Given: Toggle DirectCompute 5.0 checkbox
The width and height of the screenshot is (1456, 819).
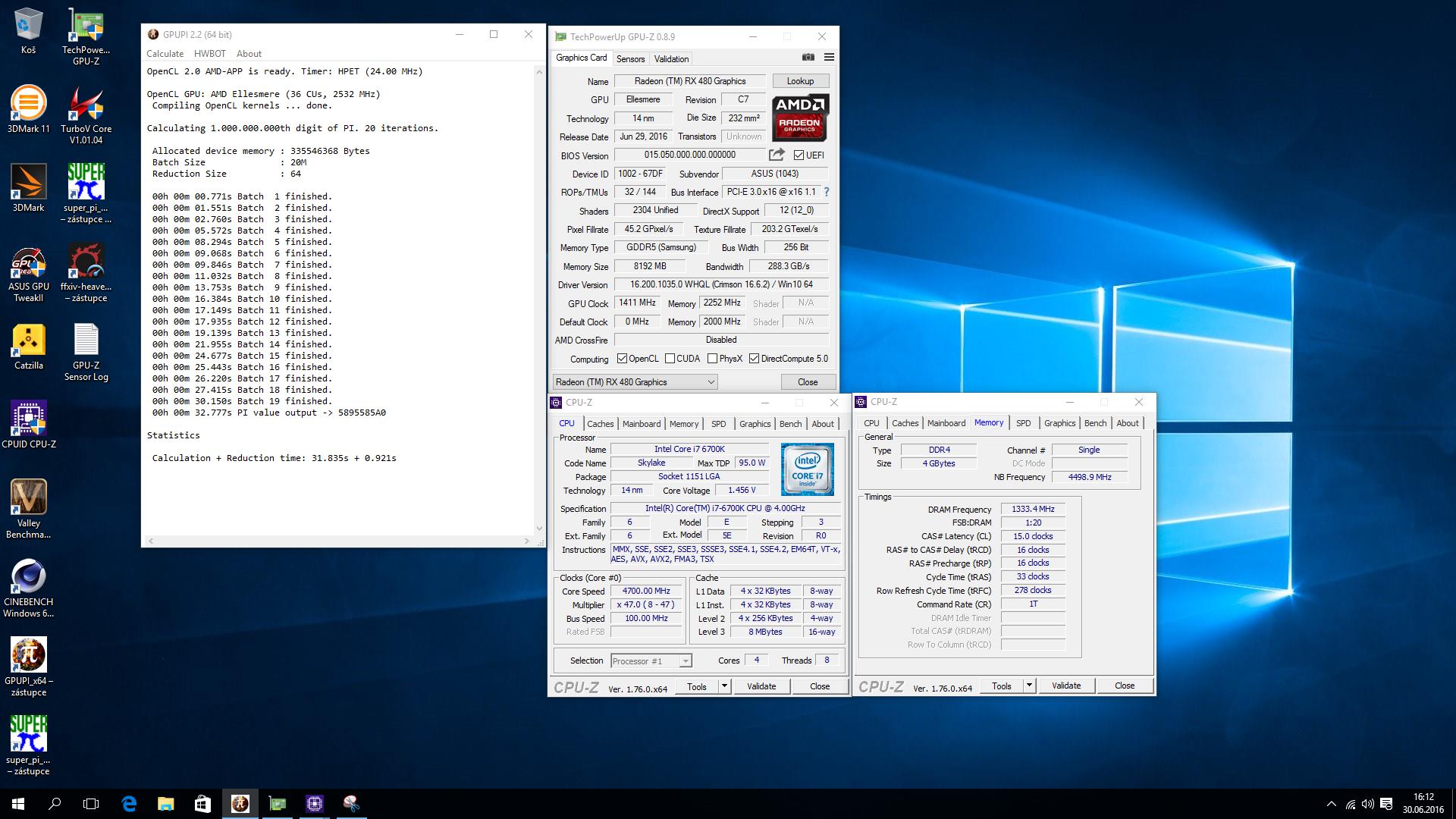Looking at the screenshot, I should 754,359.
